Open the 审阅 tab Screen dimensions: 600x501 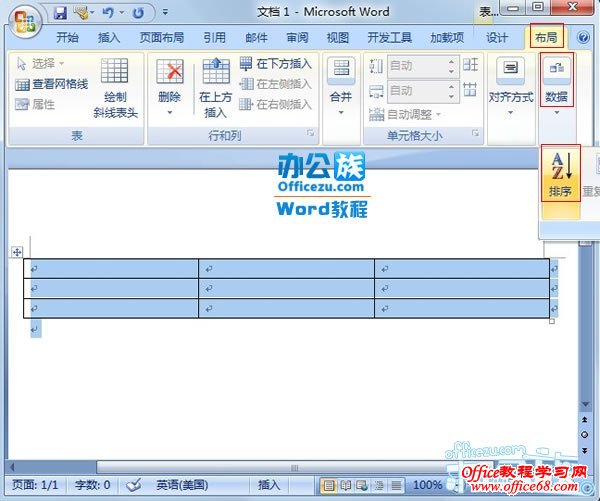coord(297,38)
